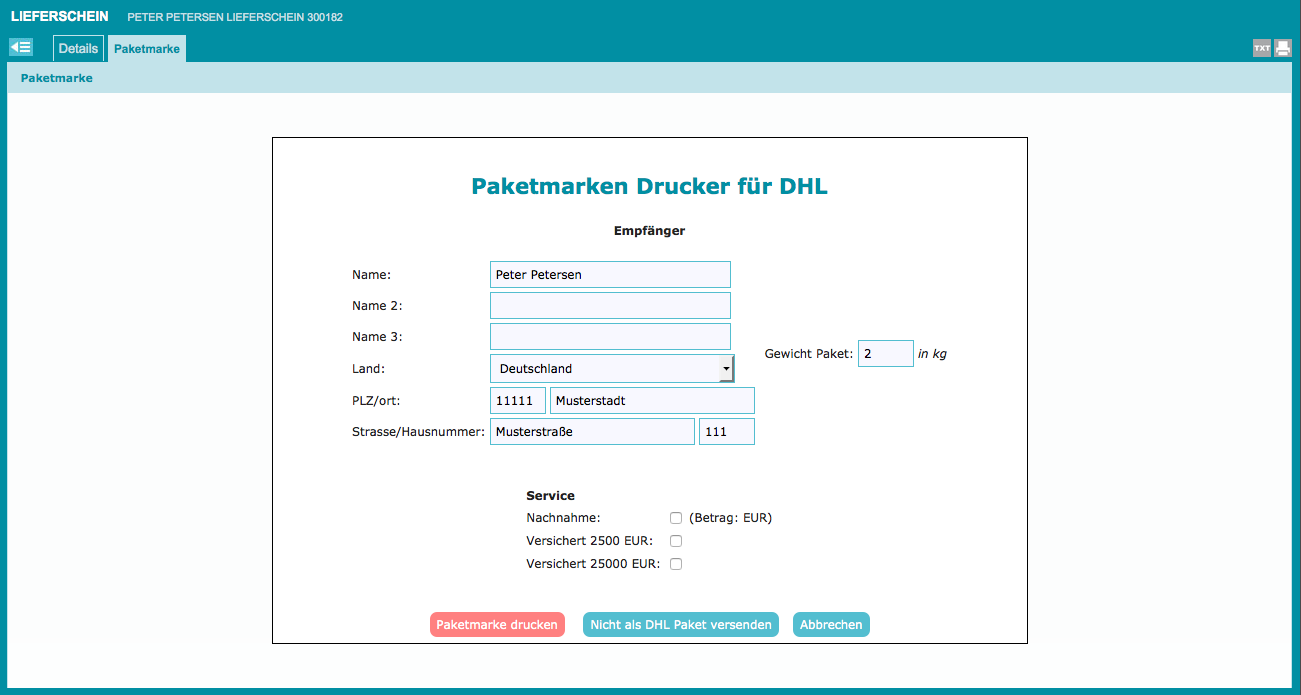Choose Nicht als DHL Paket versenden
This screenshot has height=695, width=1301.
[681, 625]
